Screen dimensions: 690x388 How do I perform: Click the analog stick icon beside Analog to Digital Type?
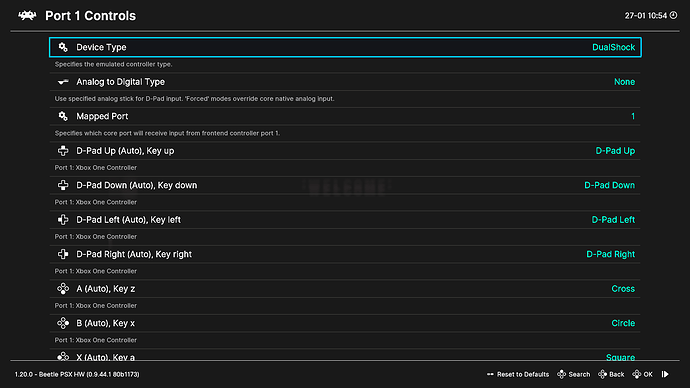click(63, 82)
